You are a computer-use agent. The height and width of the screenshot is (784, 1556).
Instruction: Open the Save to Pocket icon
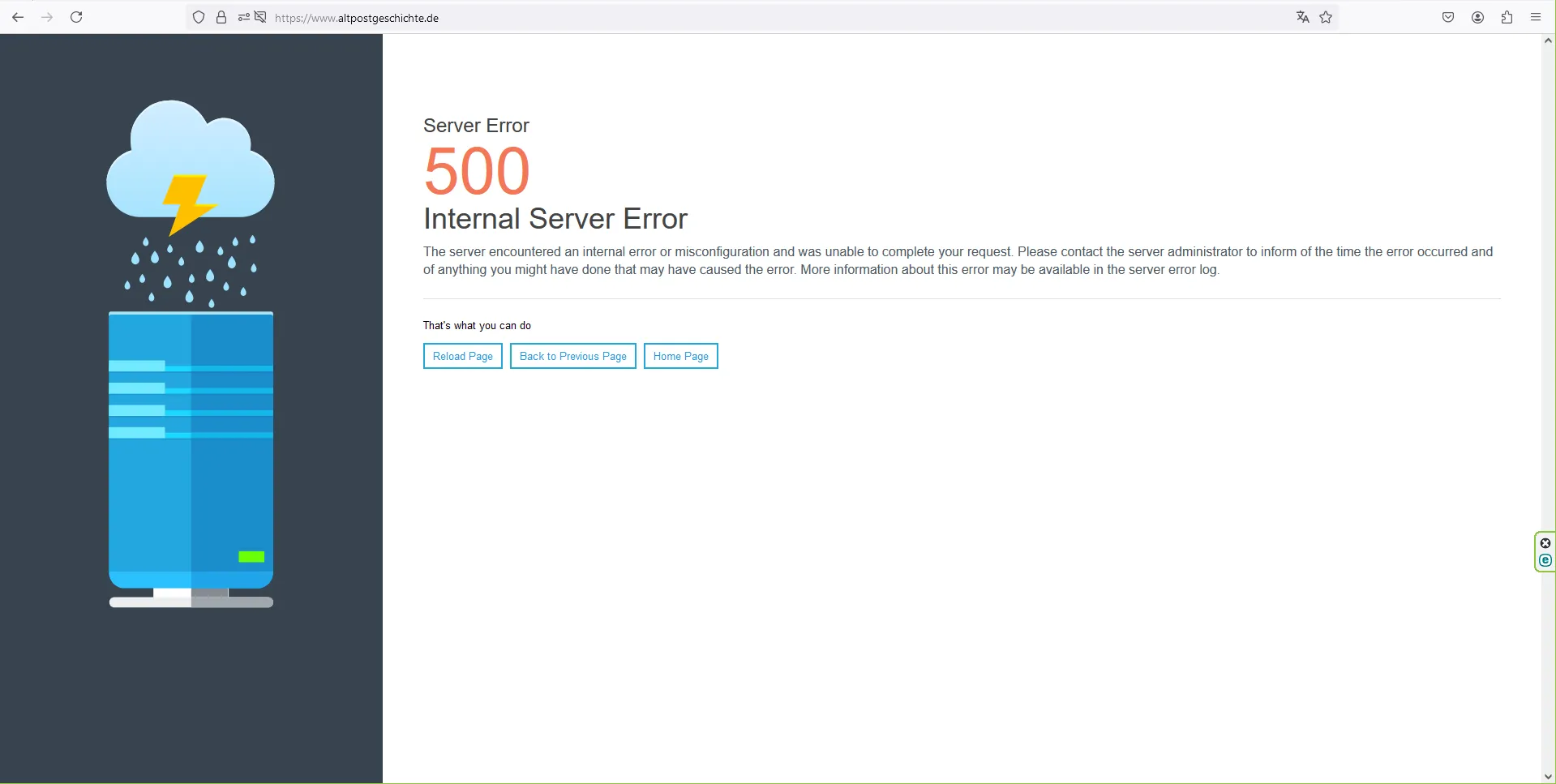[x=1448, y=17]
